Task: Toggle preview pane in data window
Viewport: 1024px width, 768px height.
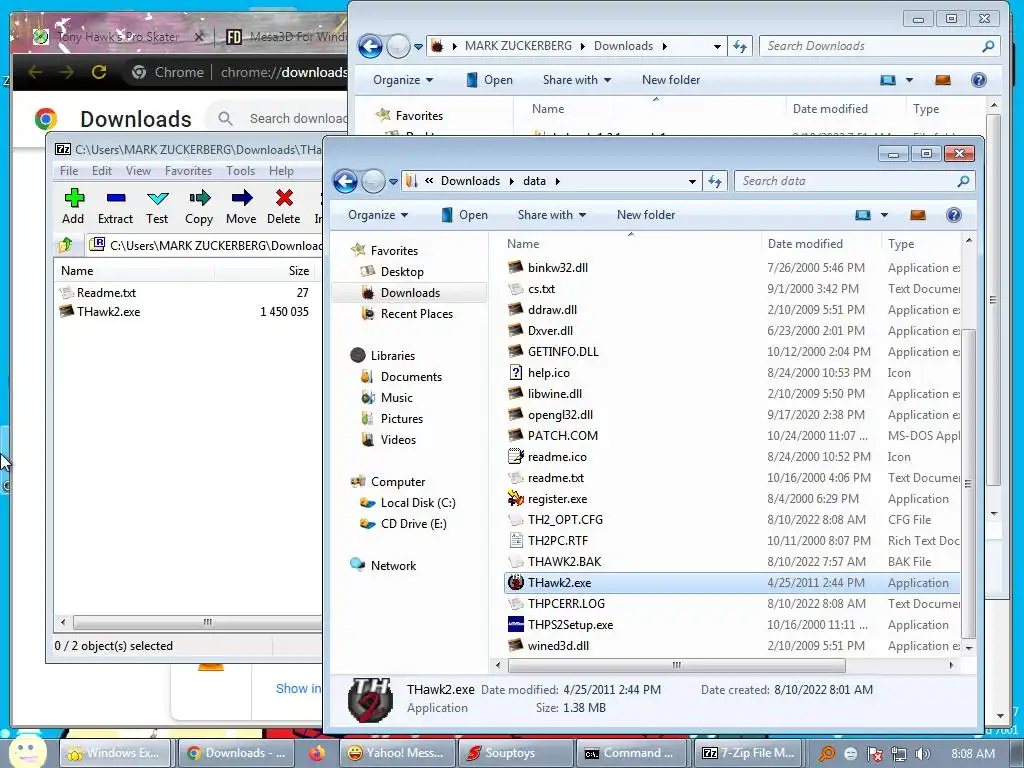Action: [x=918, y=215]
